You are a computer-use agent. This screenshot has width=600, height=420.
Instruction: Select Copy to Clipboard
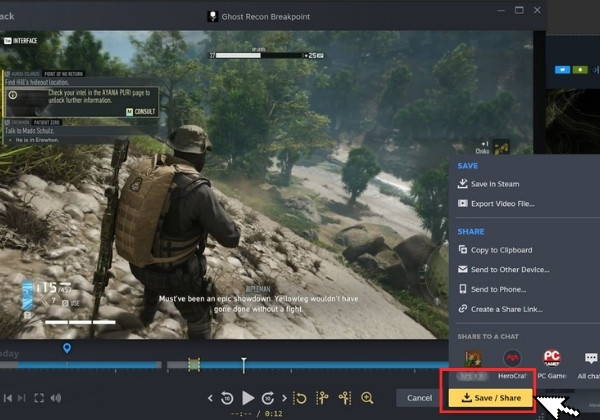pos(495,250)
